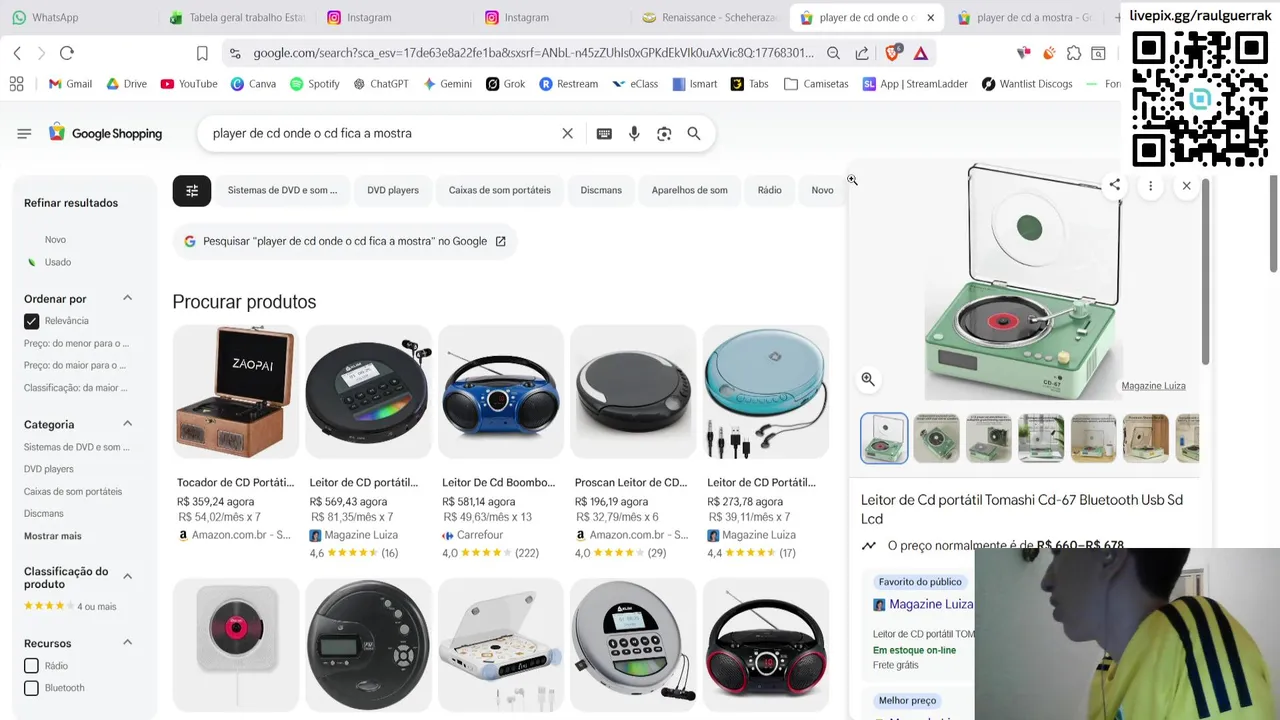This screenshot has height=720, width=1280.
Task: Expand categories with Mostrar mais
Action: tap(53, 536)
